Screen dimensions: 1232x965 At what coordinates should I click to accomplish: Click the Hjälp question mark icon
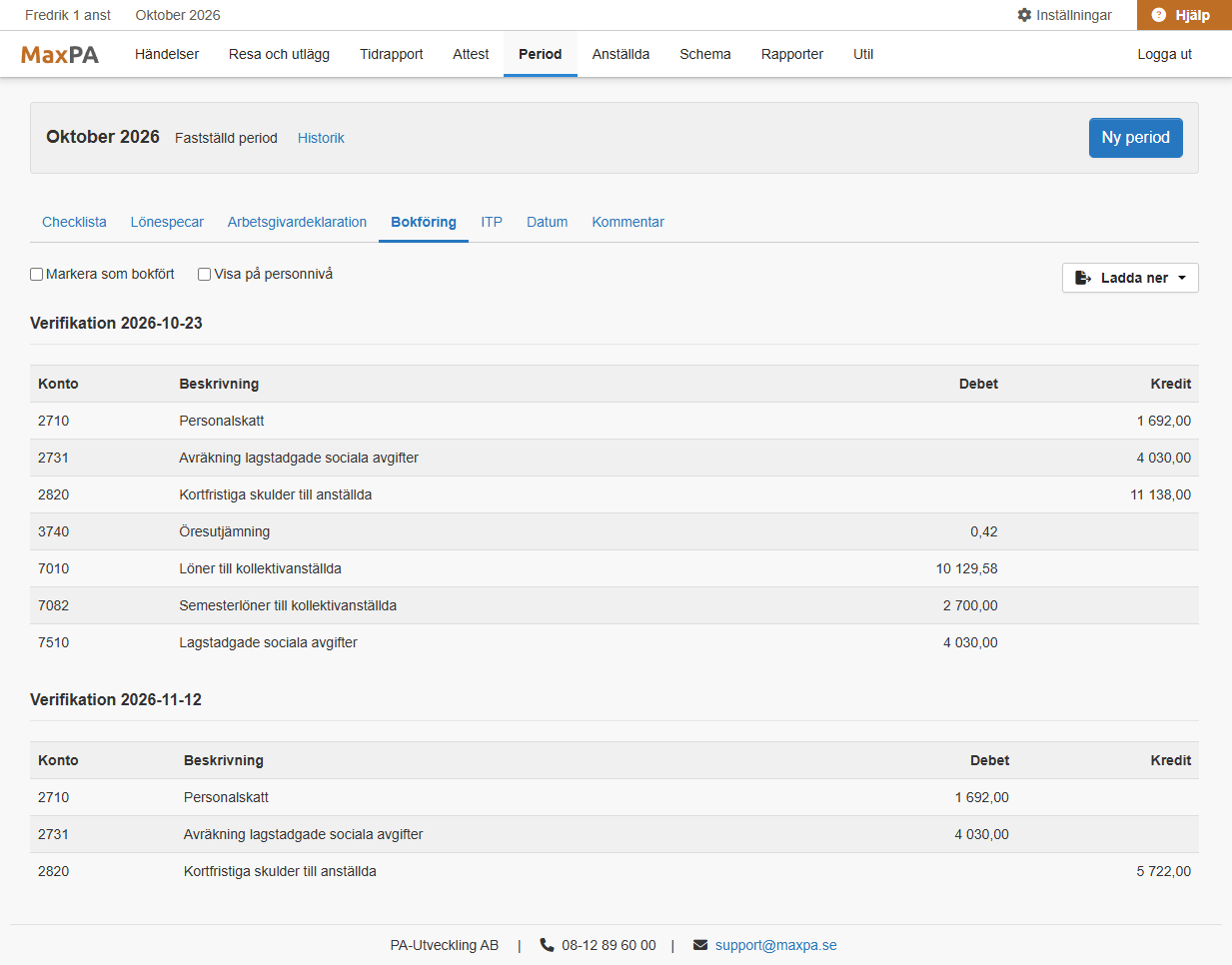click(1159, 15)
